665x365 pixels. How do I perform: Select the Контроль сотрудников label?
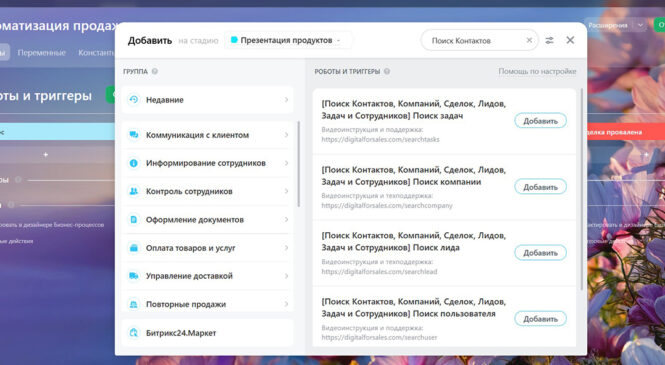pos(189,192)
